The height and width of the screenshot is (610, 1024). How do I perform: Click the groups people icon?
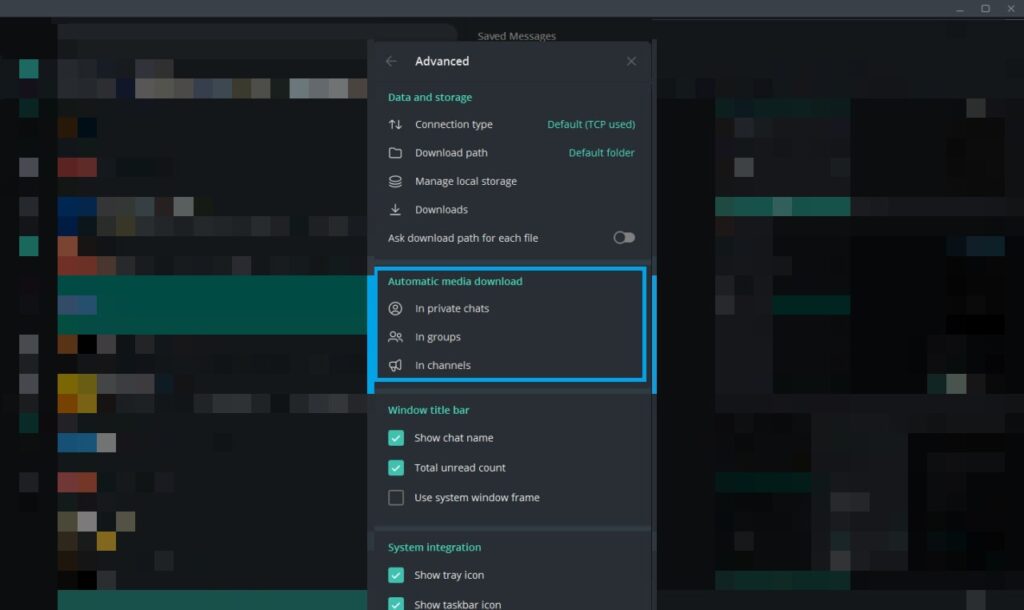(395, 337)
